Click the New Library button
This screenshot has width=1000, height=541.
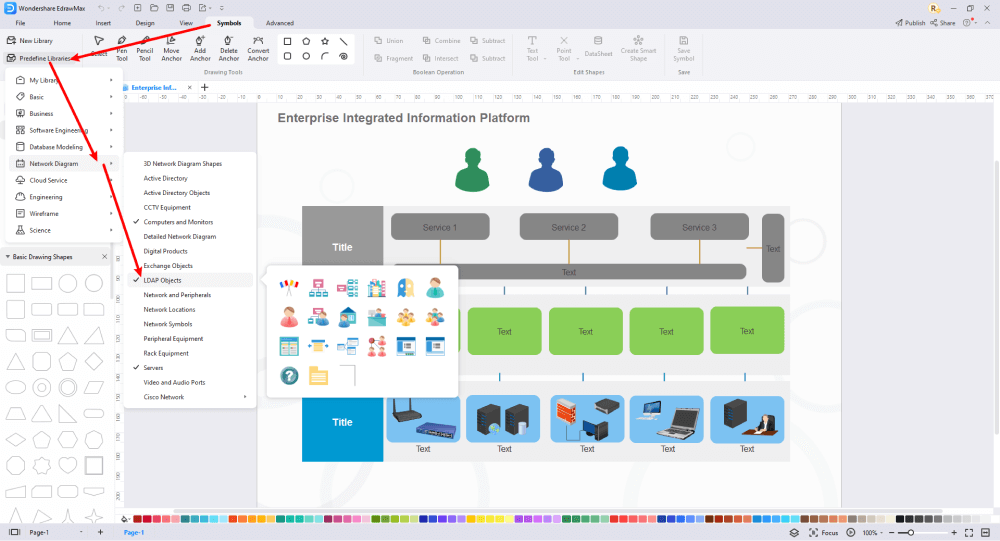point(36,41)
